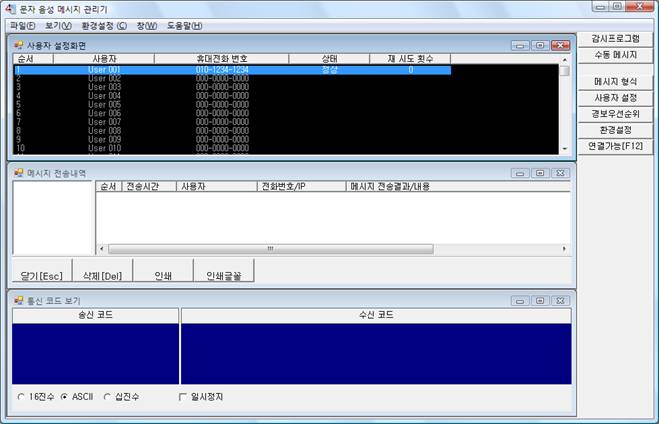Minimize the 메시지 전송내역 sub-window
The image size is (659, 424).
(519, 173)
